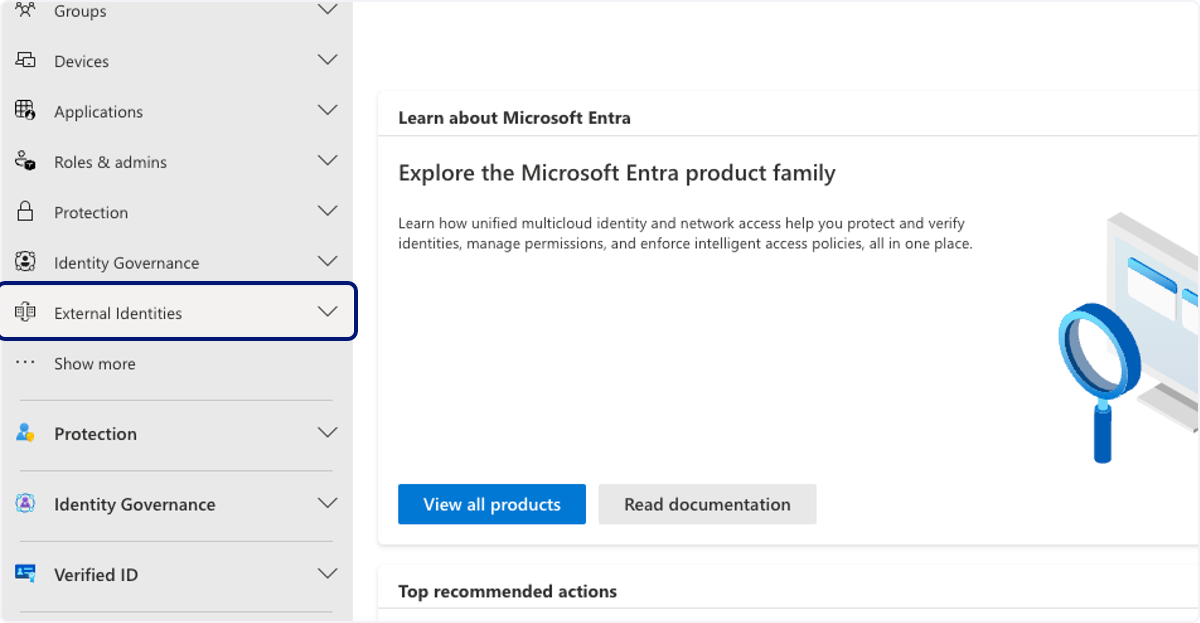Click the Top recommended actions heading

pos(507,591)
